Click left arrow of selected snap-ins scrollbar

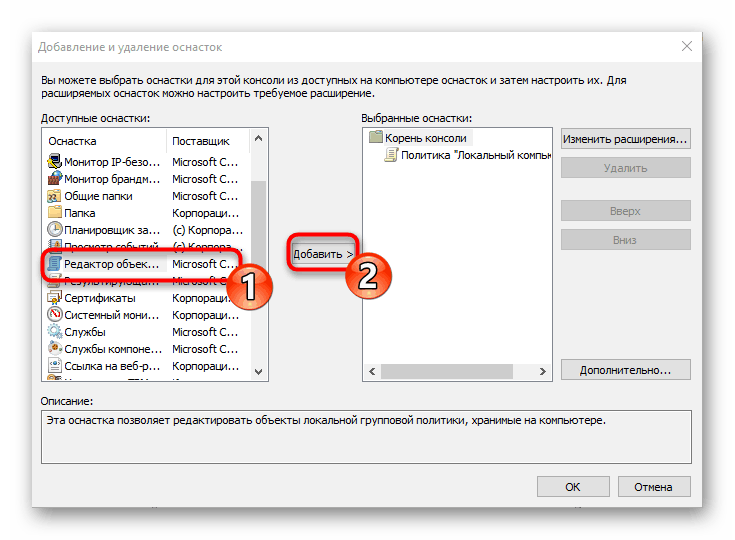tap(372, 371)
